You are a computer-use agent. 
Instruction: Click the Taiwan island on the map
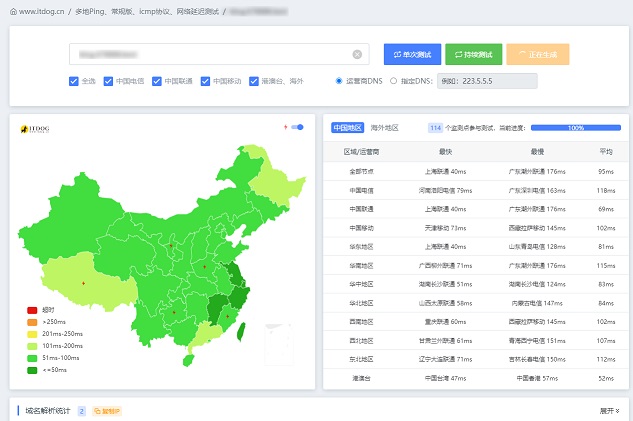tap(241, 332)
